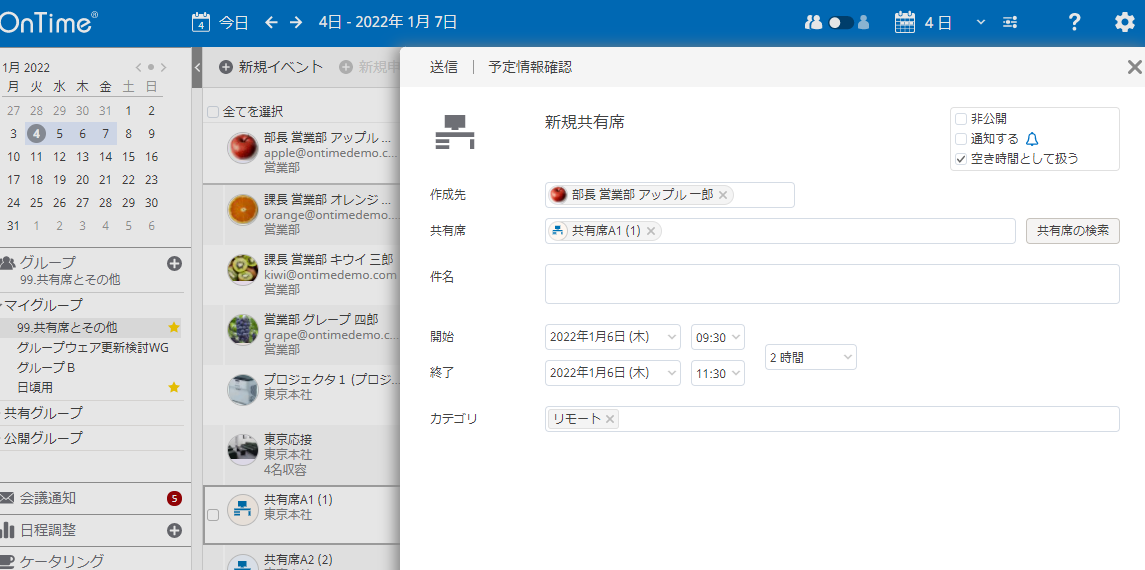Click 予定情報確認 in dialog header
Screen dimensions: 1145x570
[530, 67]
